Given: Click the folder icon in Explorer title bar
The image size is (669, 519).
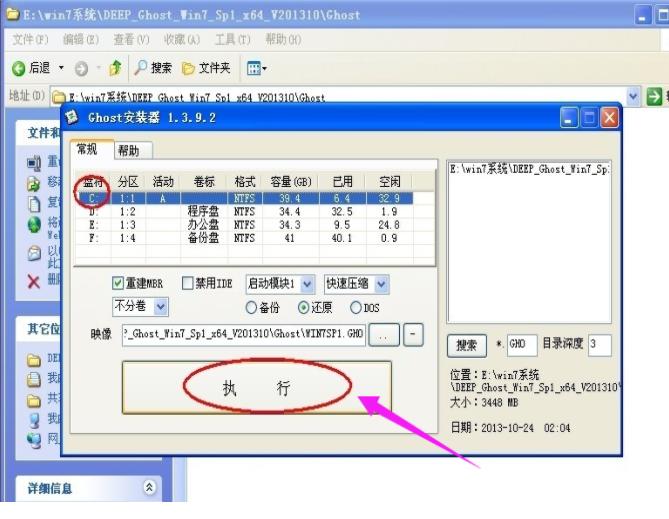Looking at the screenshot, I should tap(12, 14).
